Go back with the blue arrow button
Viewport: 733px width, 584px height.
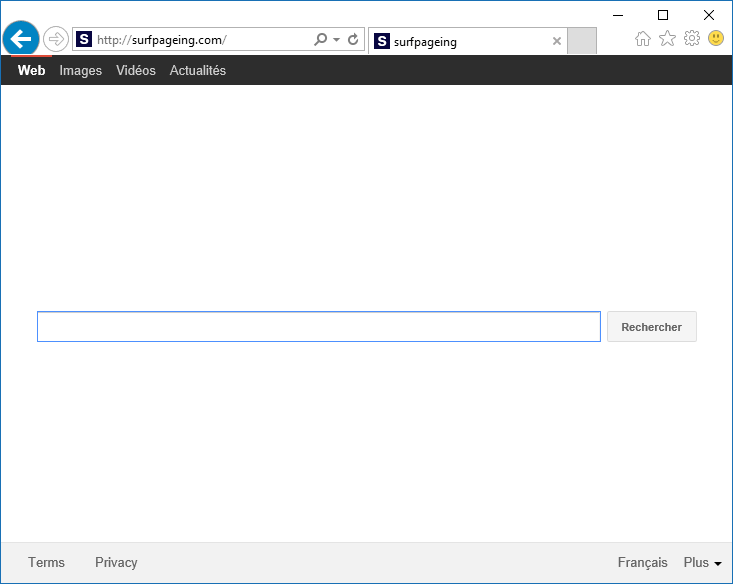tap(21, 39)
